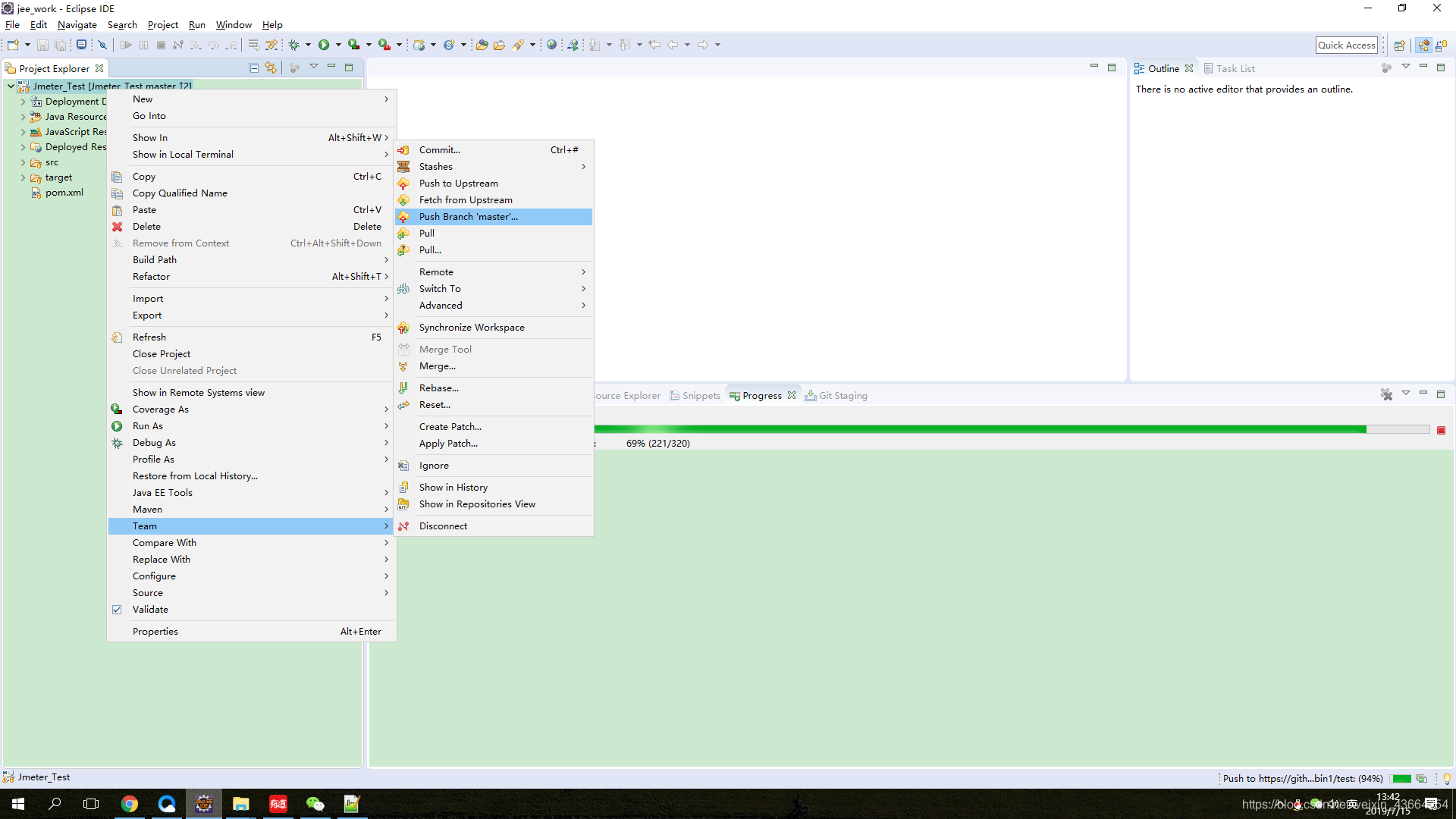
Task: Click the Quick Access field
Action: tap(1346, 45)
